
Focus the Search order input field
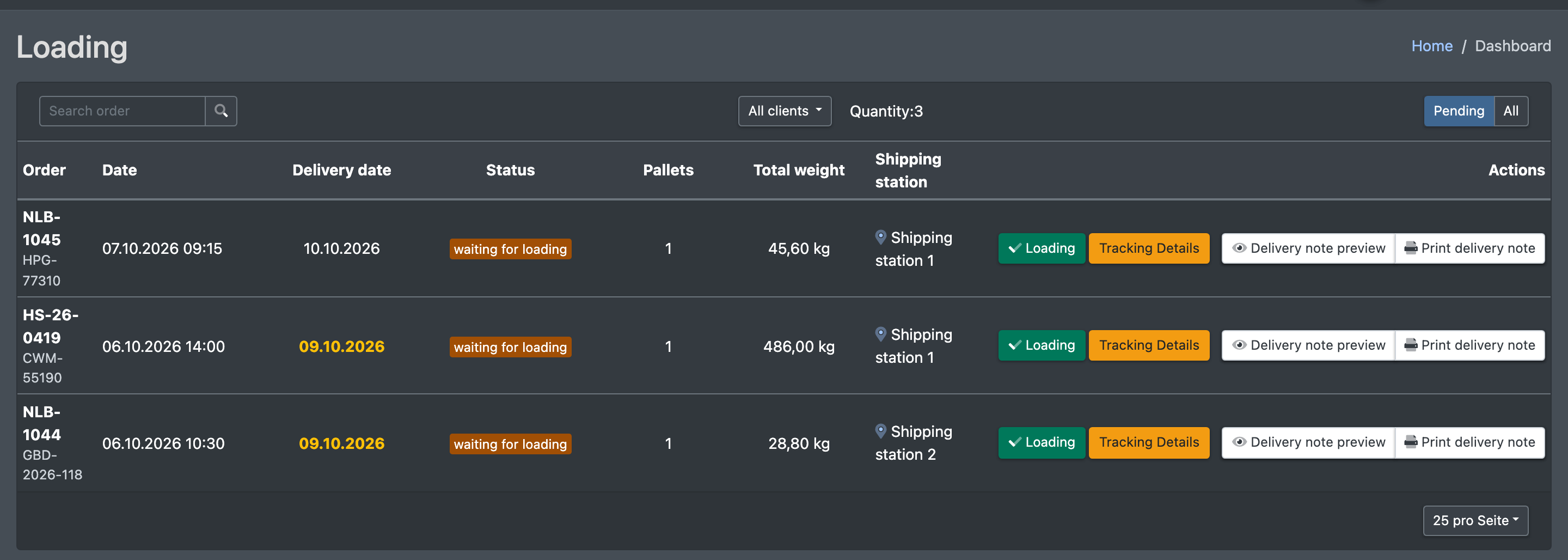(122, 111)
